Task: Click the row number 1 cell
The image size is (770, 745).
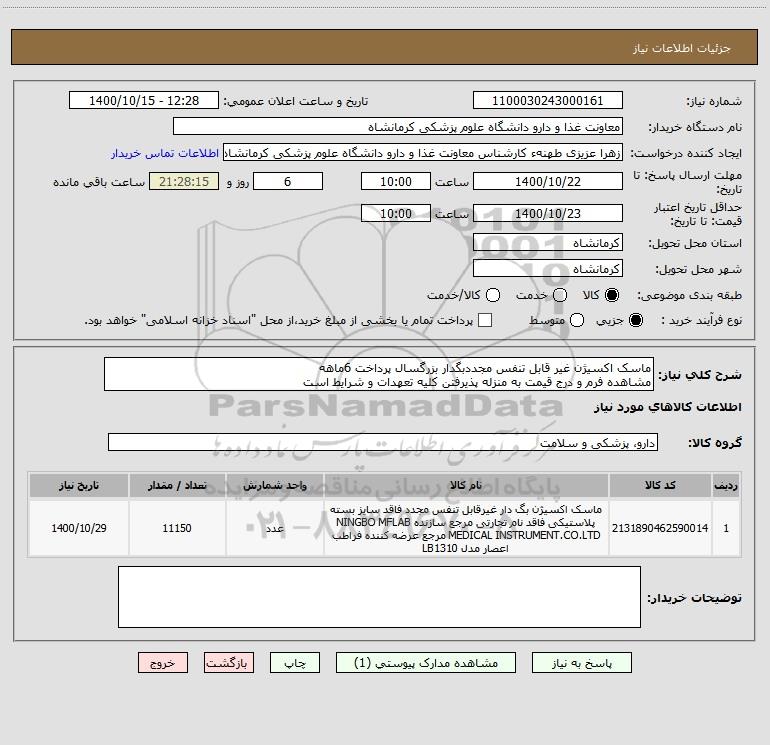Action: (x=726, y=528)
